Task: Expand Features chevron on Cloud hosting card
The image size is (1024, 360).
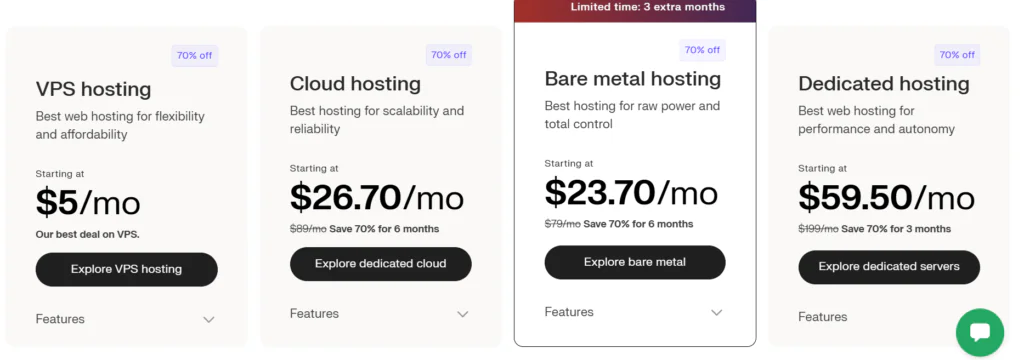Action: point(462,314)
